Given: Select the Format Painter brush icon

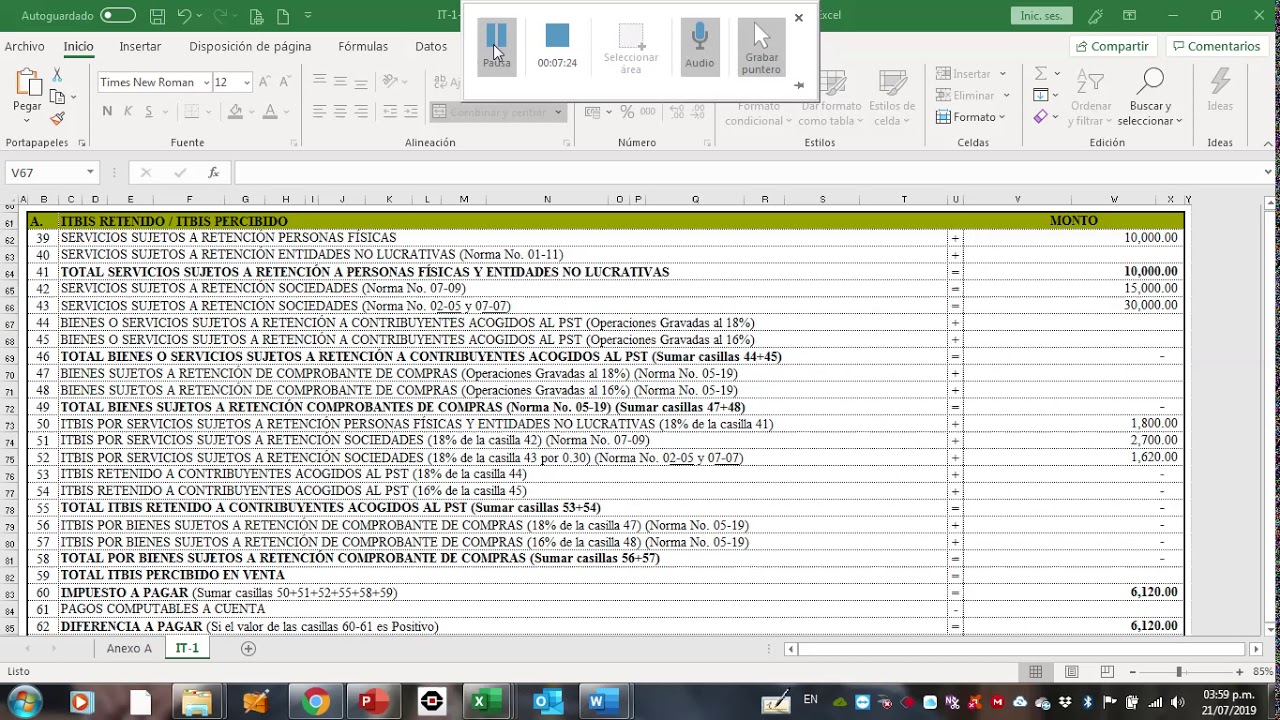Looking at the screenshot, I should point(57,118).
